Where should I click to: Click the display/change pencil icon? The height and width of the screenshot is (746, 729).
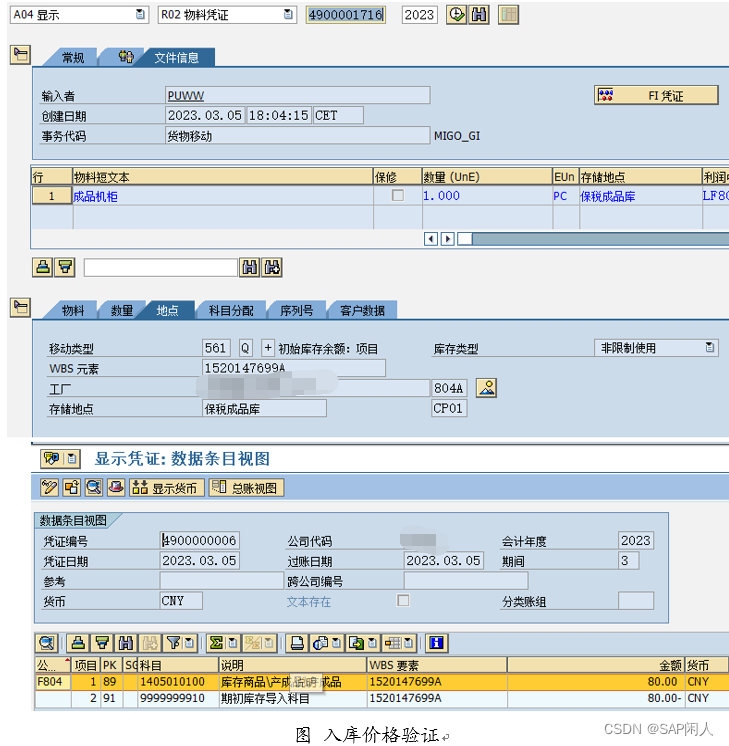(49, 488)
